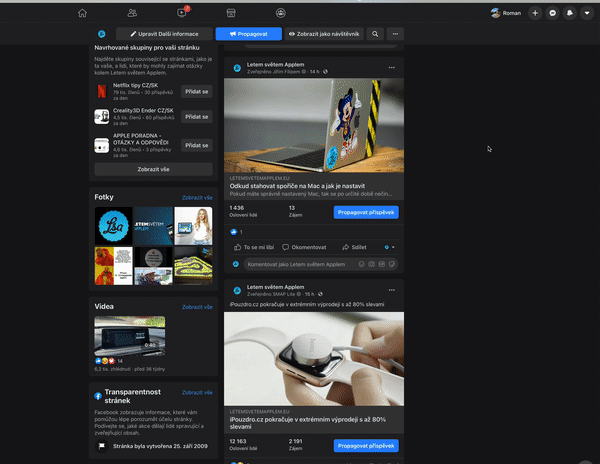
Task: Click the page logo in the sticky bar
Action: click(x=102, y=34)
